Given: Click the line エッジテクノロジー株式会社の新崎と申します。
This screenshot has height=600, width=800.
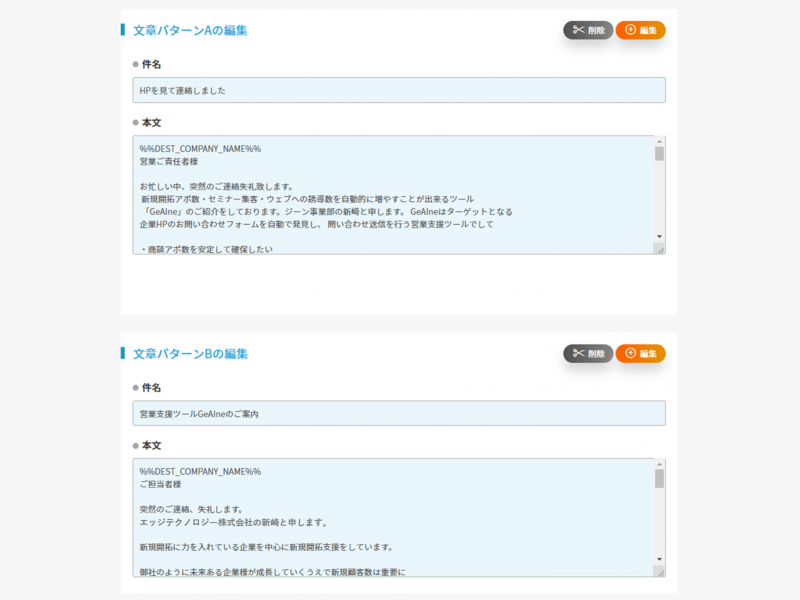Looking at the screenshot, I should (235, 522).
